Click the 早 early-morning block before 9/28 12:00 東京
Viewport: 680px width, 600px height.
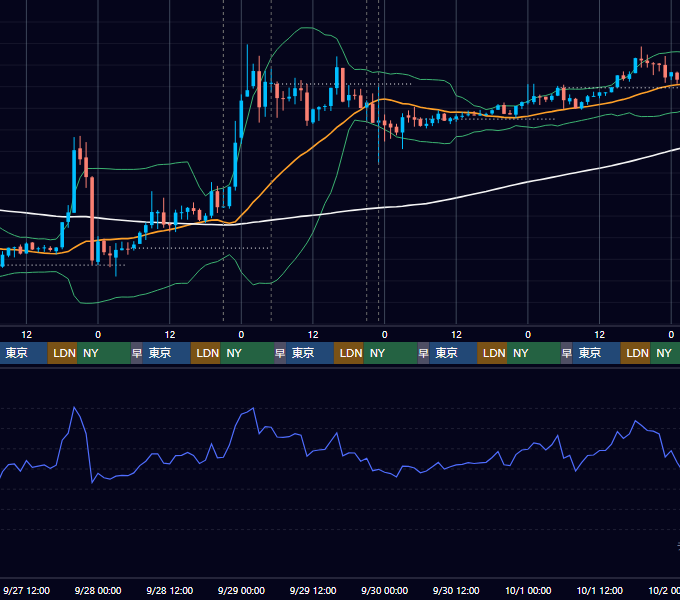(137, 353)
